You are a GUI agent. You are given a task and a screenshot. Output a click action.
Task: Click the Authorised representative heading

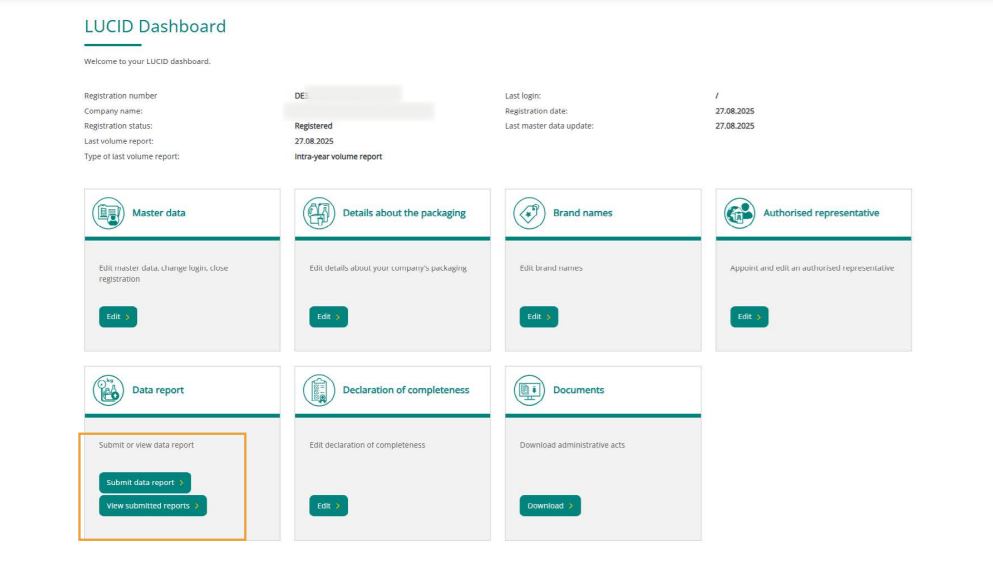tap(821, 213)
